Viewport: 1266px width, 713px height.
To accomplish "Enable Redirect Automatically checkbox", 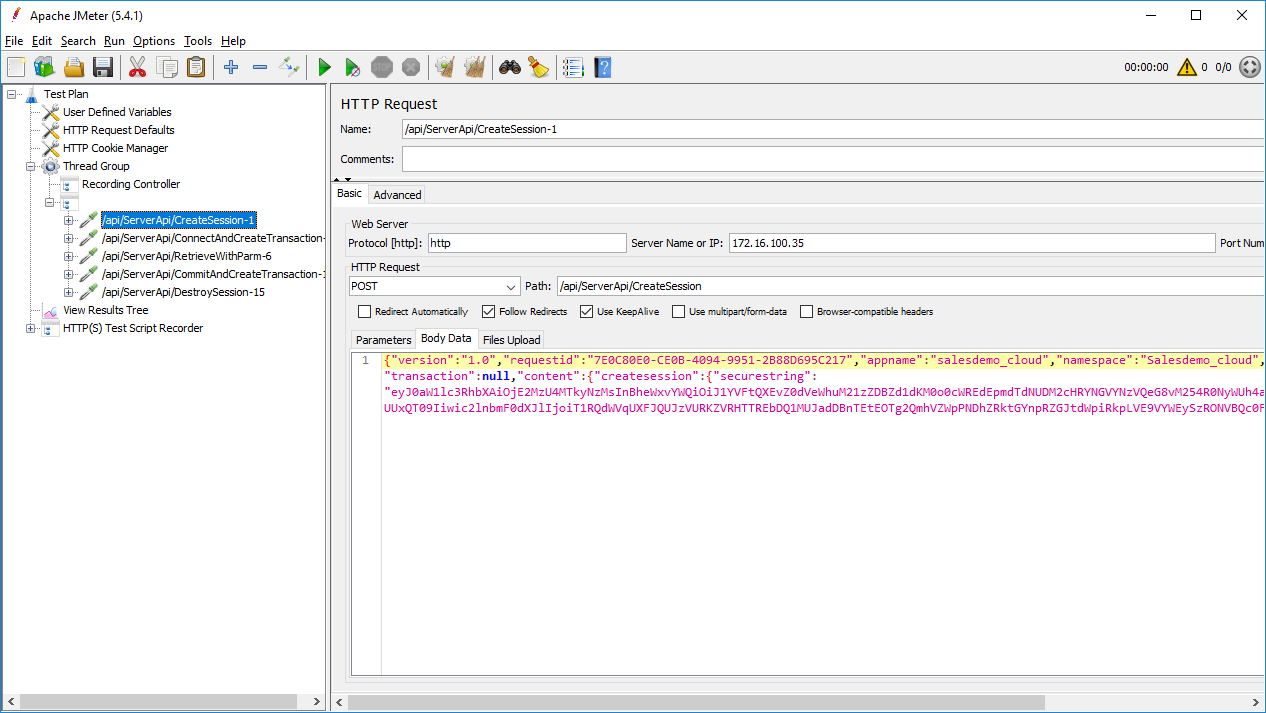I will pyautogui.click(x=365, y=312).
